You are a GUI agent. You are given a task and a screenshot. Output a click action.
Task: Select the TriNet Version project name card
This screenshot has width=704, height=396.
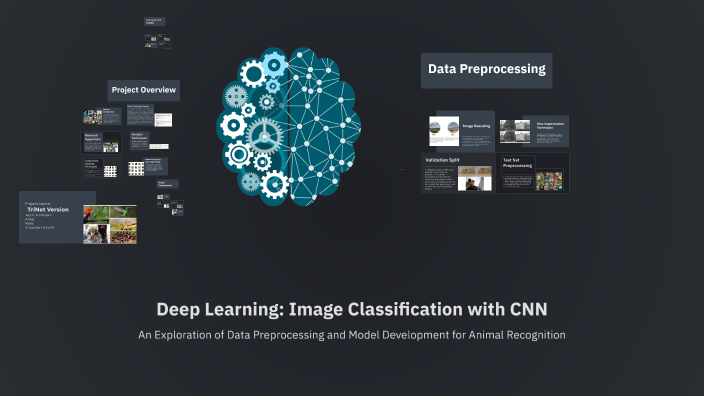(x=57, y=217)
